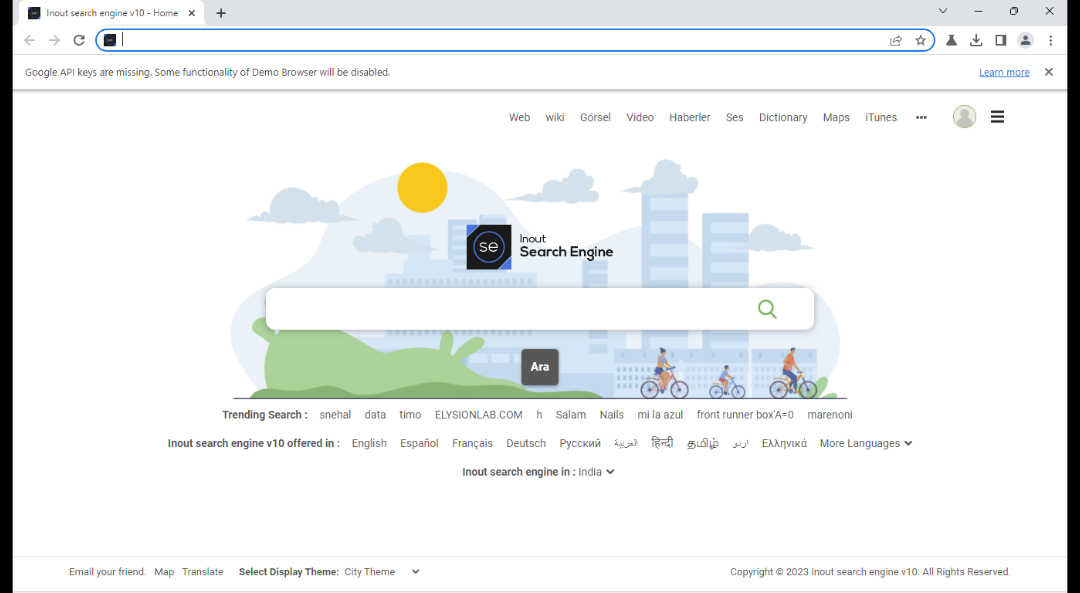Open the City Theme display theme dropdown

(x=382, y=572)
